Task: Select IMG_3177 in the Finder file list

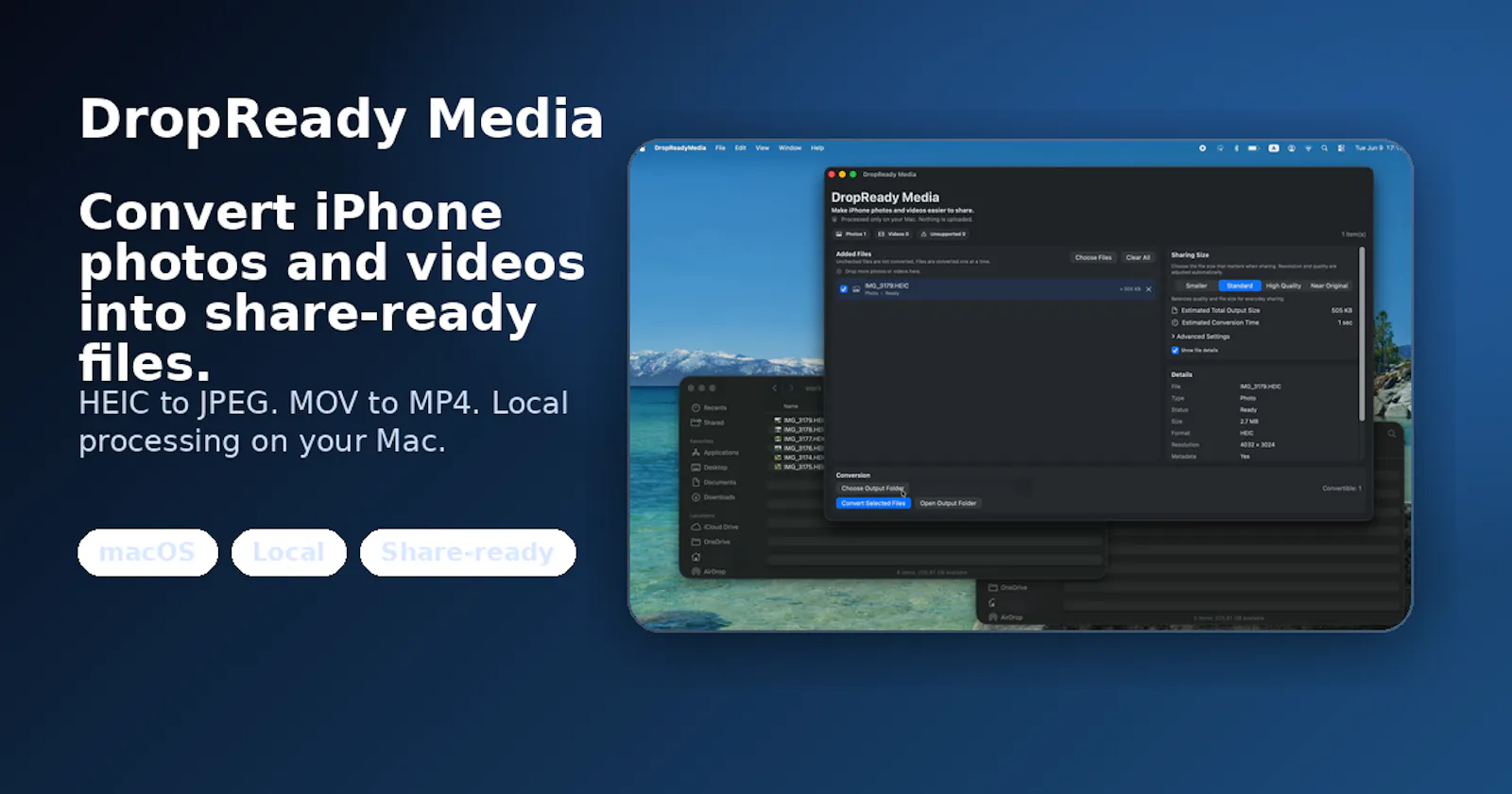Action: tap(799, 439)
